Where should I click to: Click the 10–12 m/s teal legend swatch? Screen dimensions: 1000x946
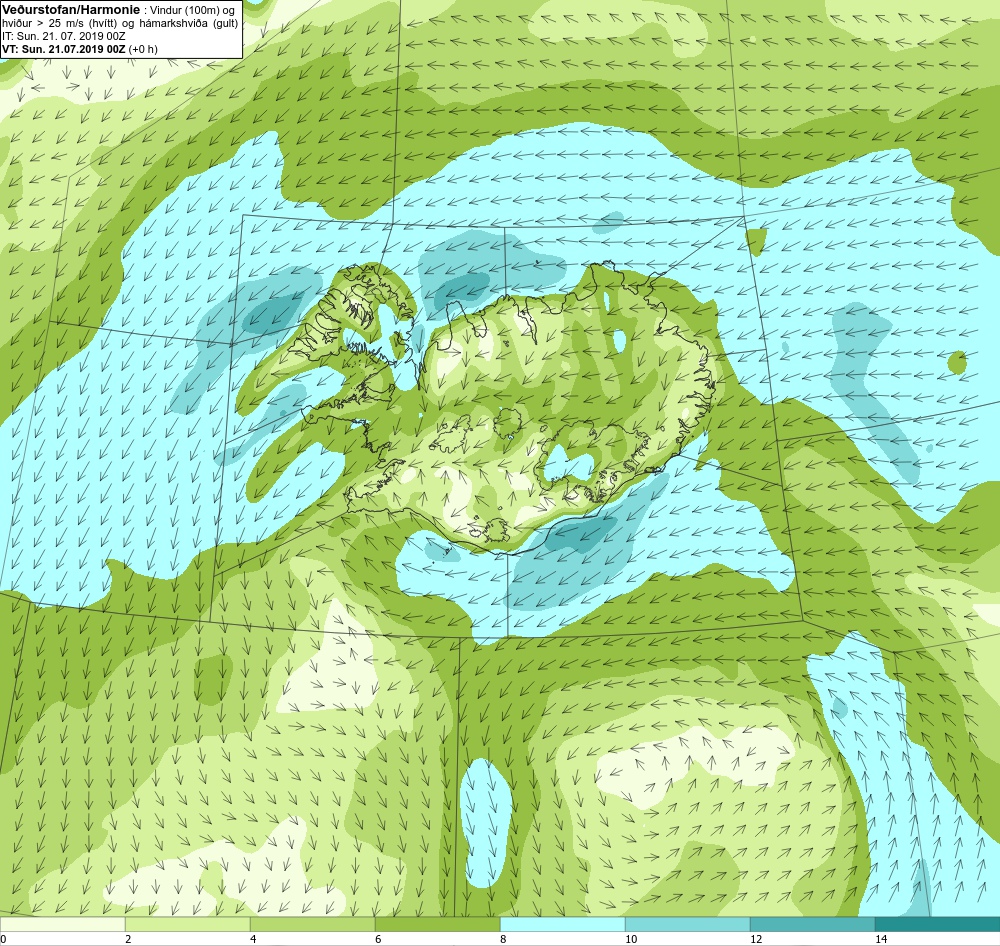click(x=688, y=924)
